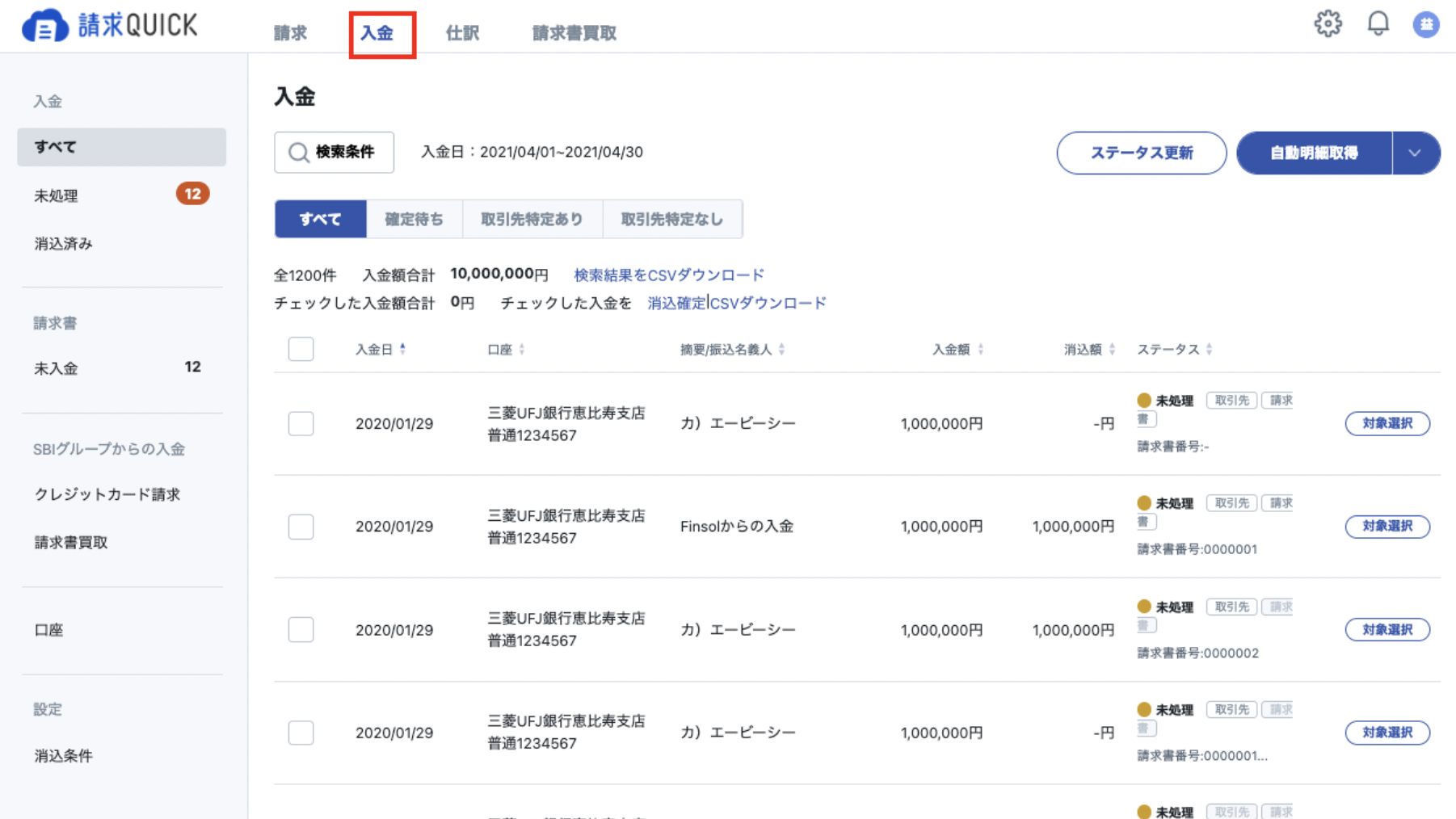Click 対象選択 for row 請求書番号:0000002

tap(1387, 629)
